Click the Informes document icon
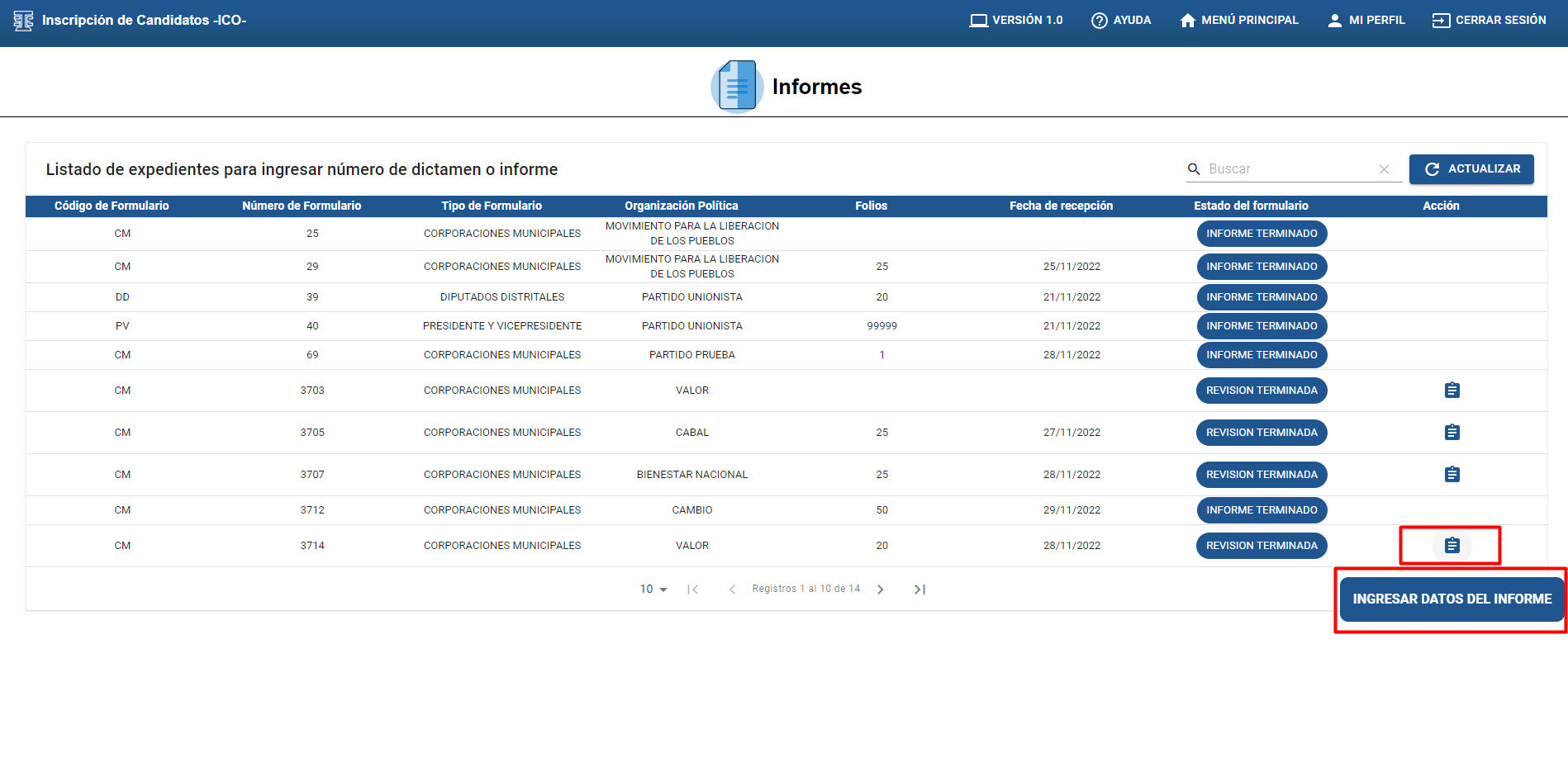This screenshot has width=1568, height=772. click(x=736, y=86)
